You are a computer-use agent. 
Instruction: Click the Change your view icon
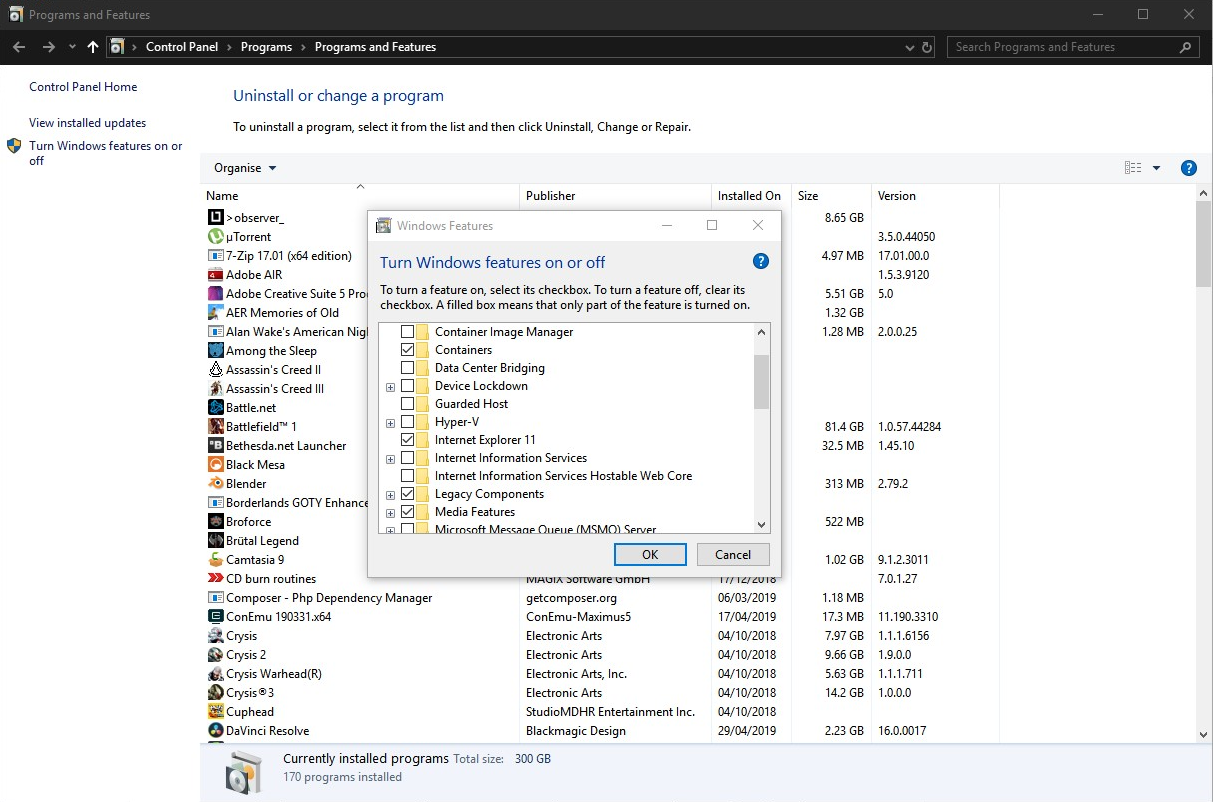click(x=1133, y=168)
